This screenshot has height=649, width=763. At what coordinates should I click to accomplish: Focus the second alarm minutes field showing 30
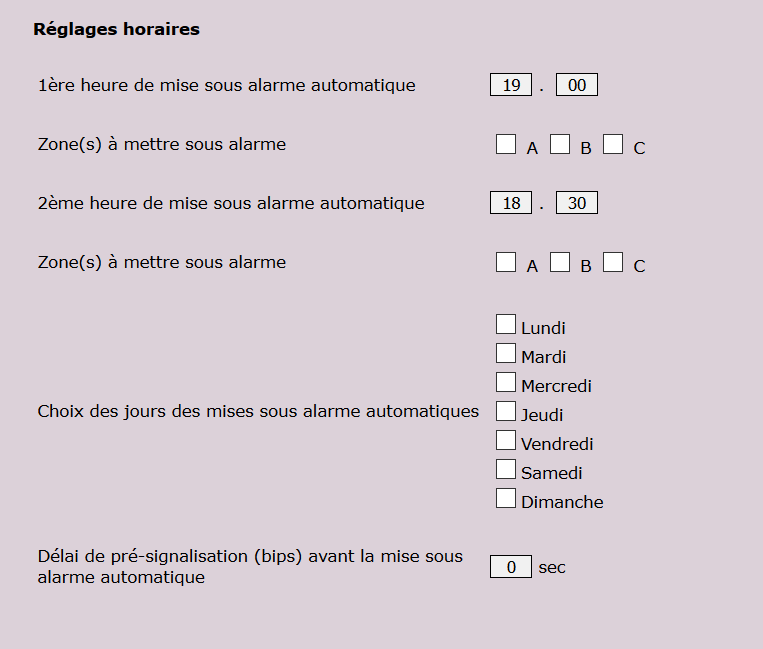click(577, 203)
